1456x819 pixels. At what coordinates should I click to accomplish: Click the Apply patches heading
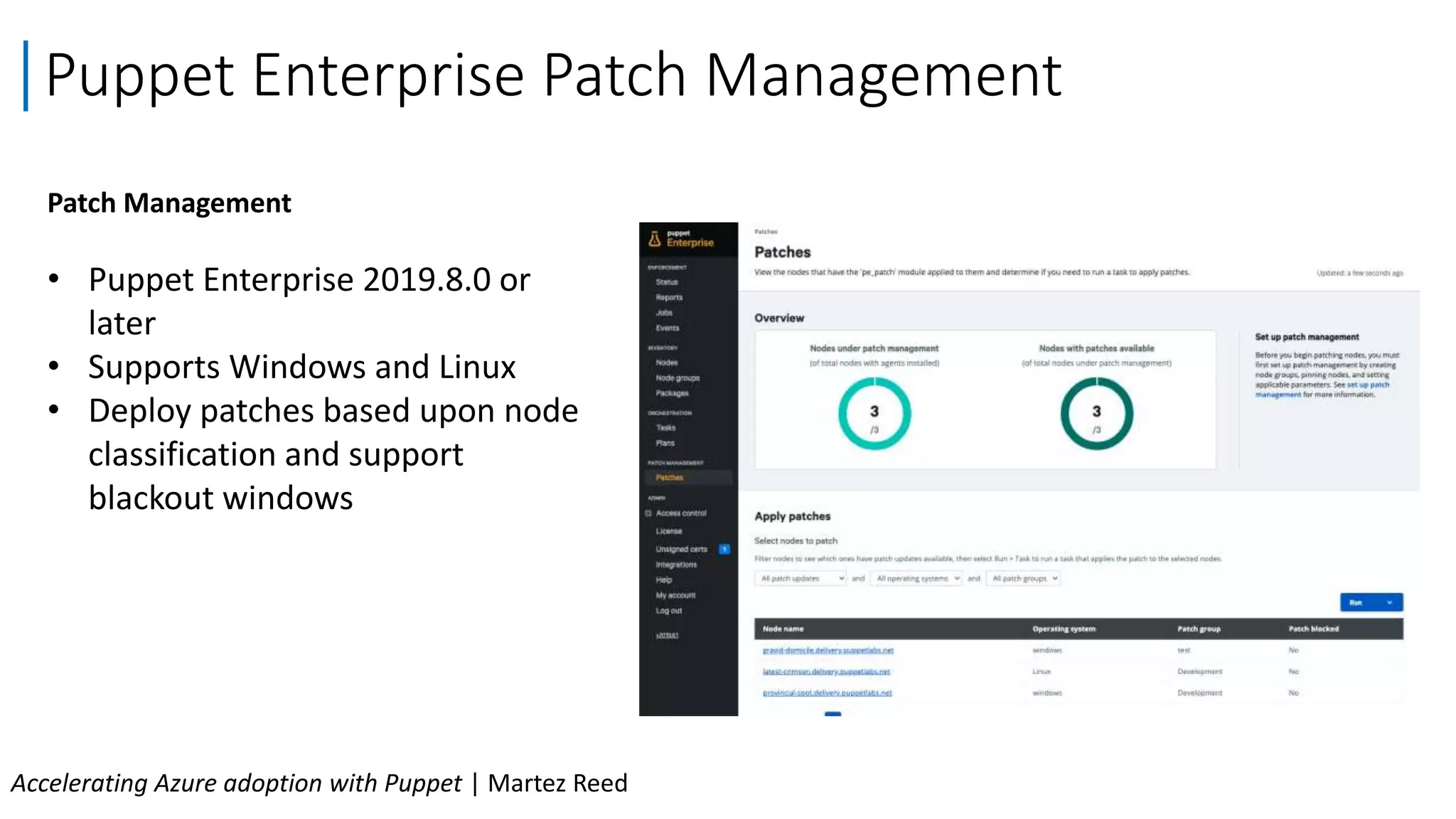tap(792, 517)
